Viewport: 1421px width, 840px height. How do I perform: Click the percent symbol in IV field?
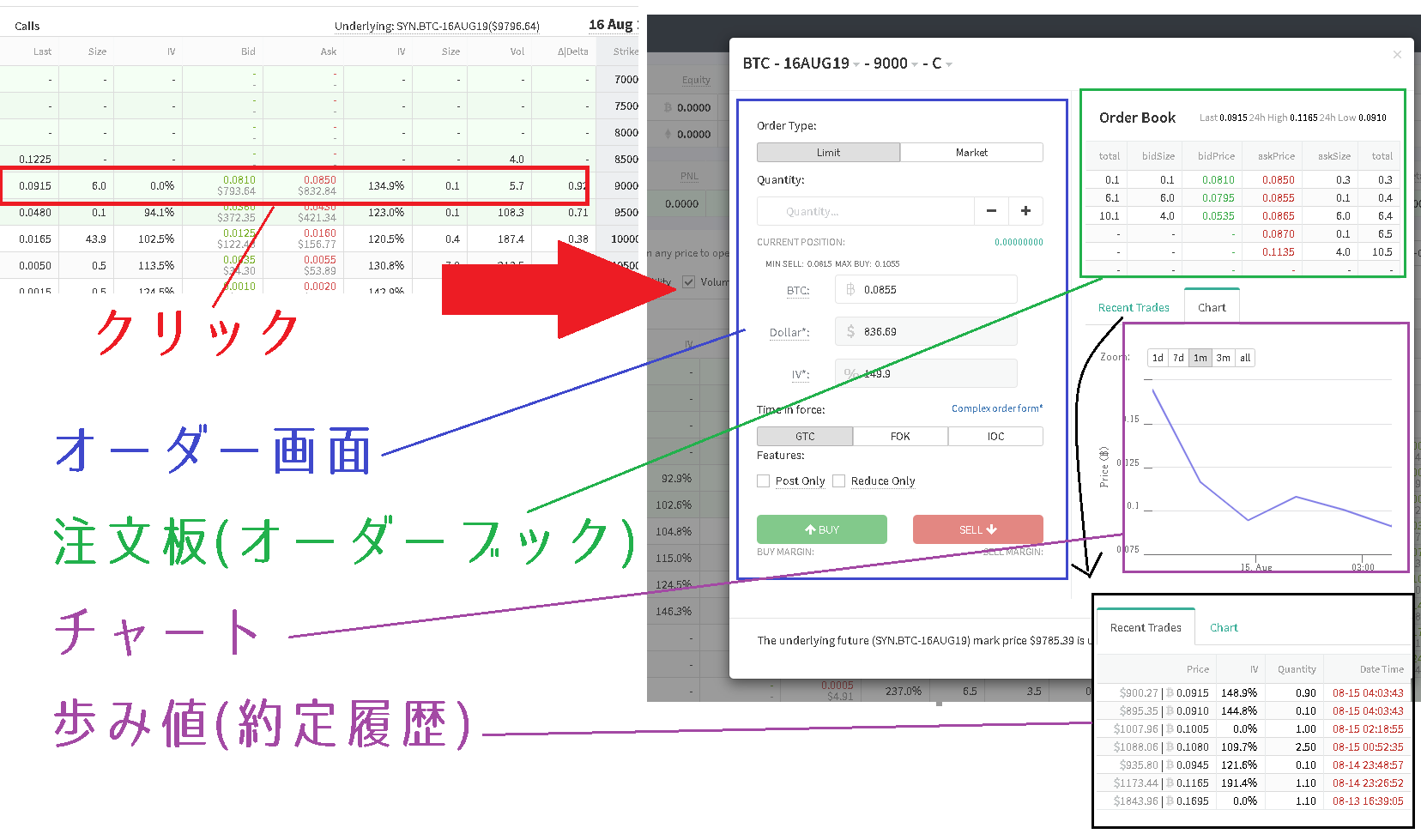(x=850, y=372)
